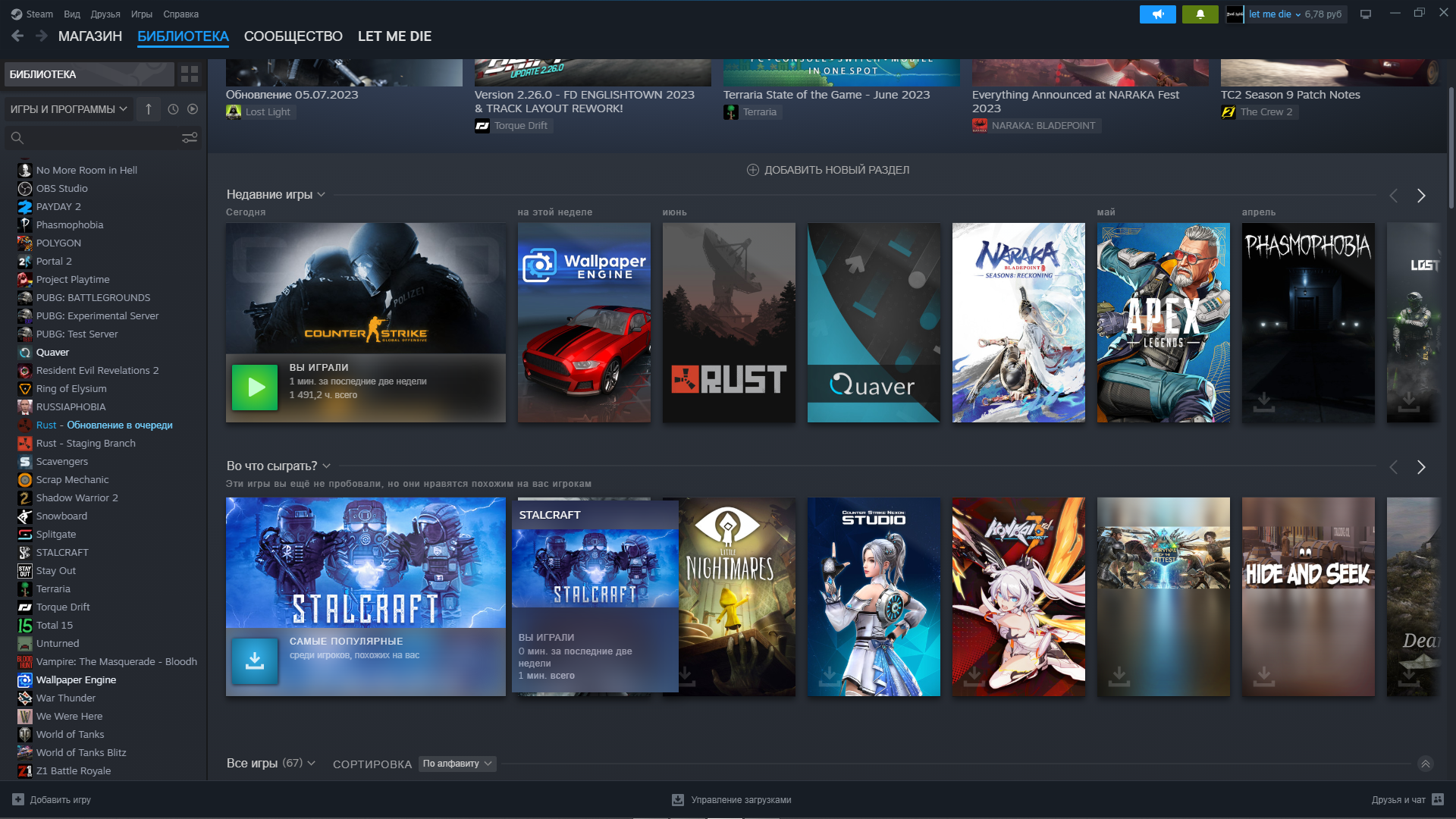Click the Phasmophobia download icon
The image size is (1456, 819).
[1263, 402]
